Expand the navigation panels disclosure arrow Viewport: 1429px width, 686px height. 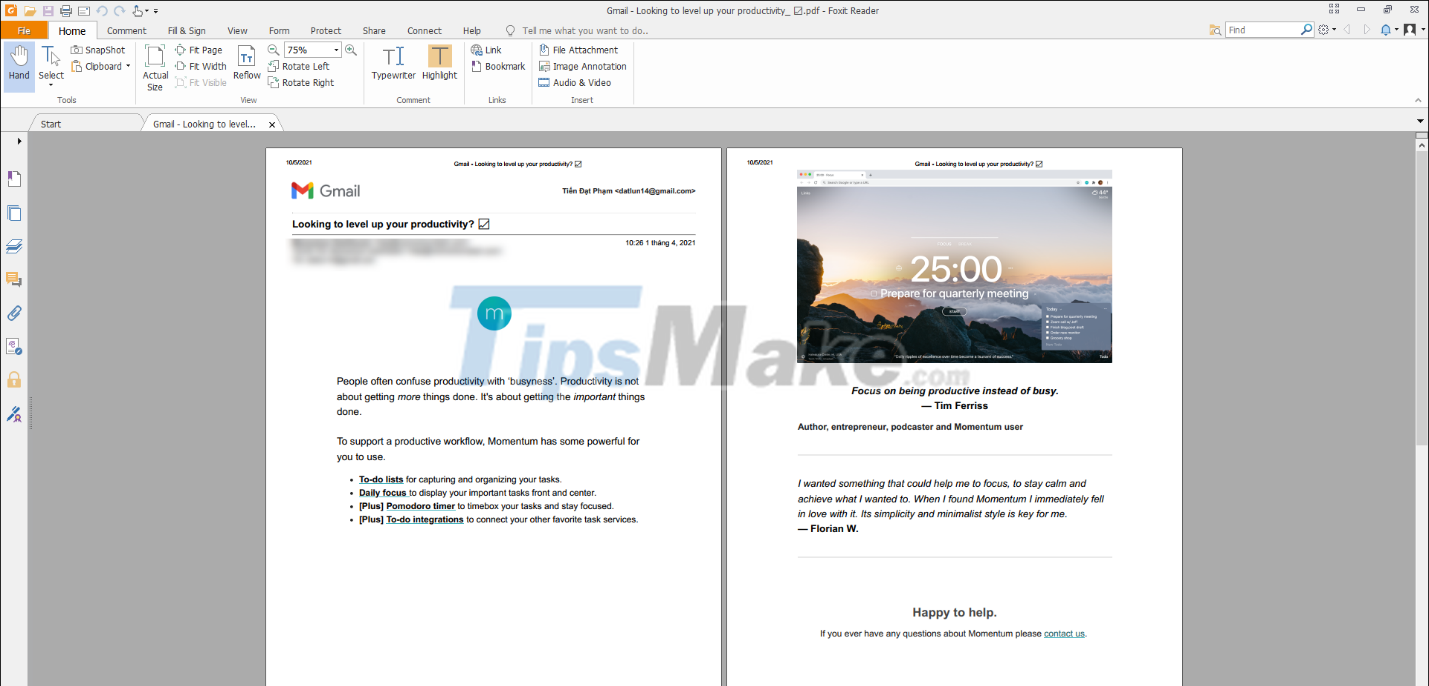18,140
